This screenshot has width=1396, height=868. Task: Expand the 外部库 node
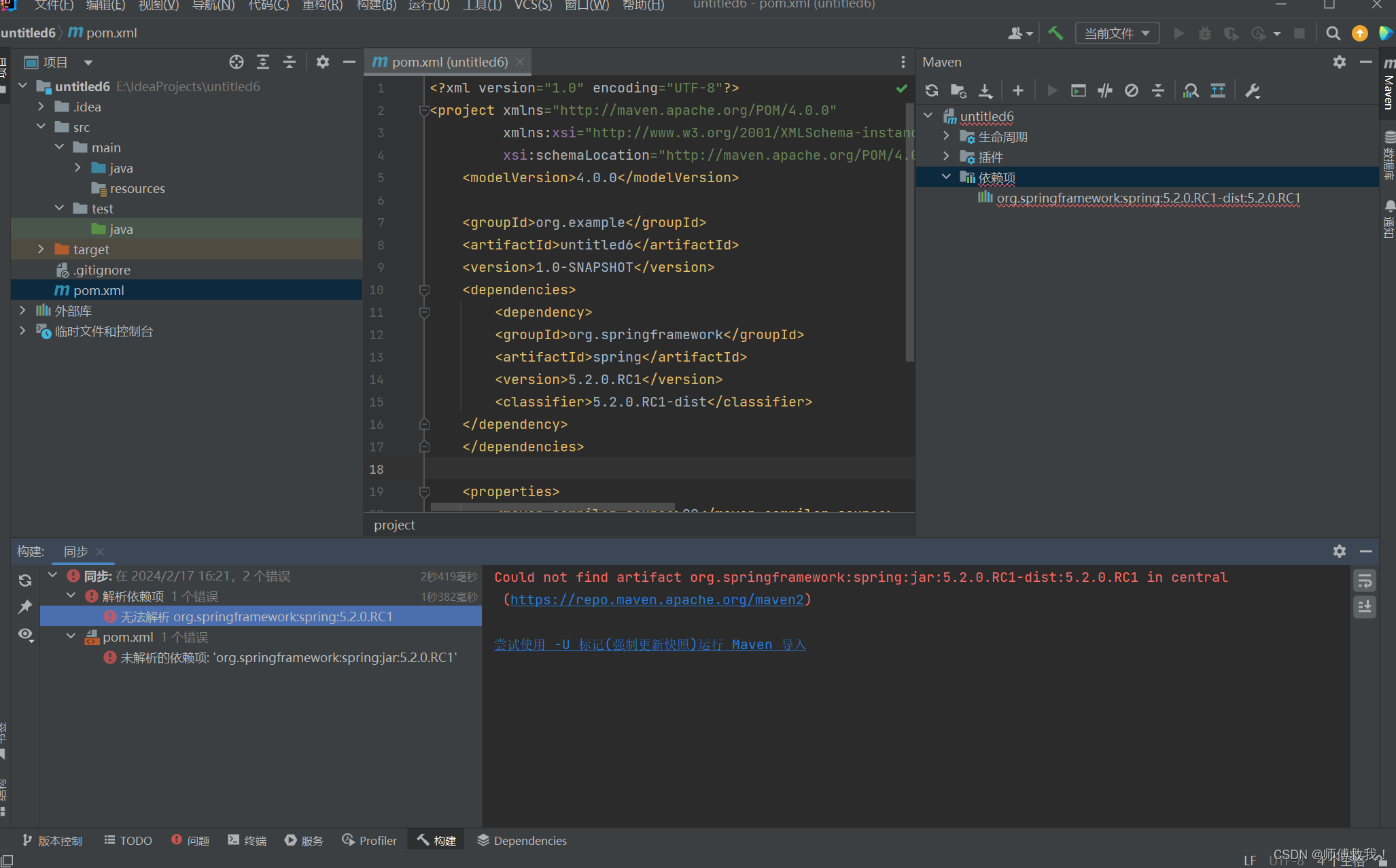[x=22, y=311]
